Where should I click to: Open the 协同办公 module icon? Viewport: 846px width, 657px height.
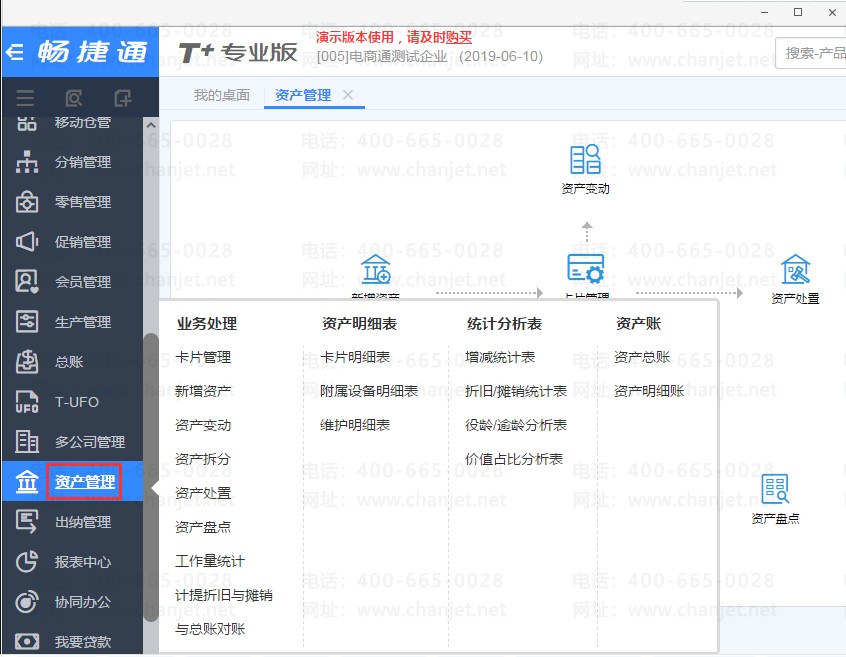[x=26, y=601]
